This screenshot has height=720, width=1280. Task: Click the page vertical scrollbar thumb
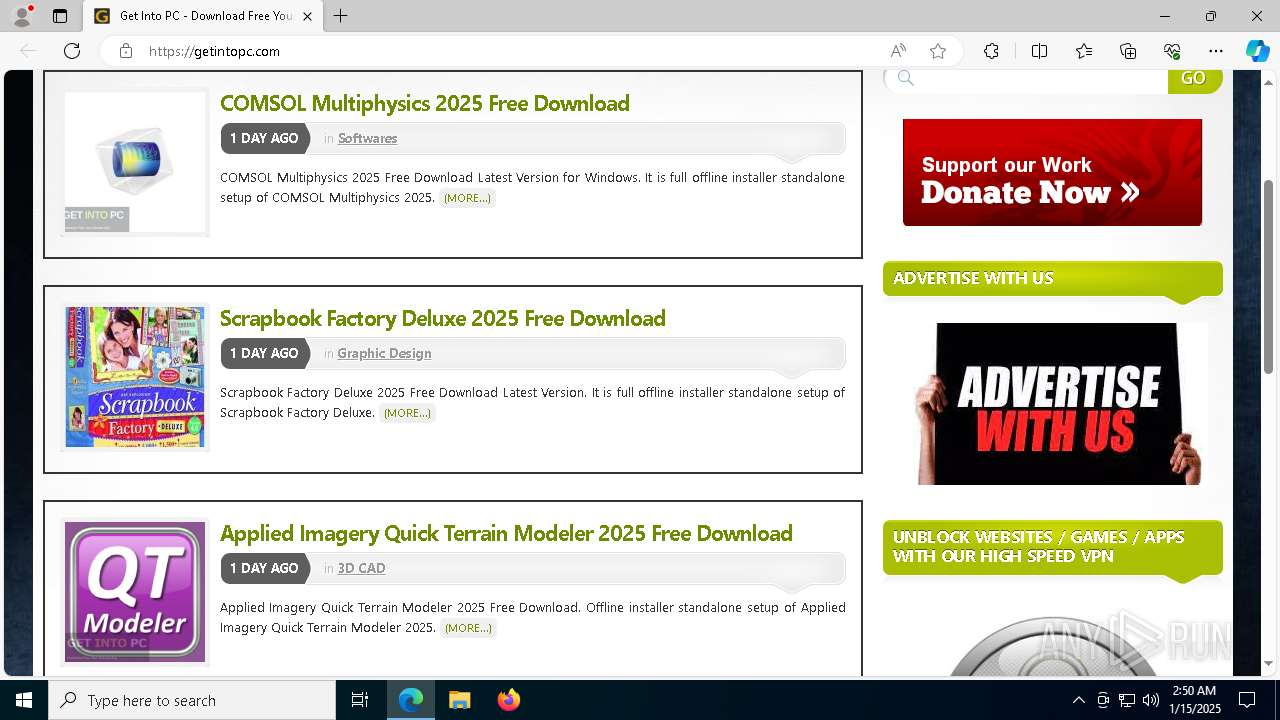click(x=1269, y=275)
